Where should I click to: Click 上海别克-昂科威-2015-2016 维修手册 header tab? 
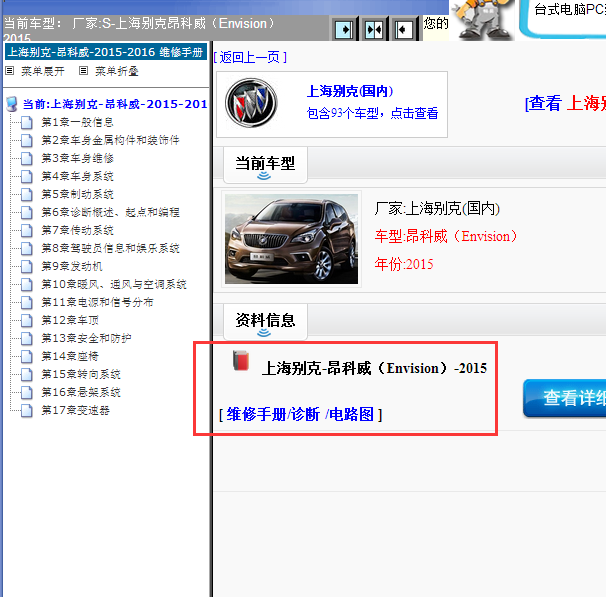coord(106,52)
